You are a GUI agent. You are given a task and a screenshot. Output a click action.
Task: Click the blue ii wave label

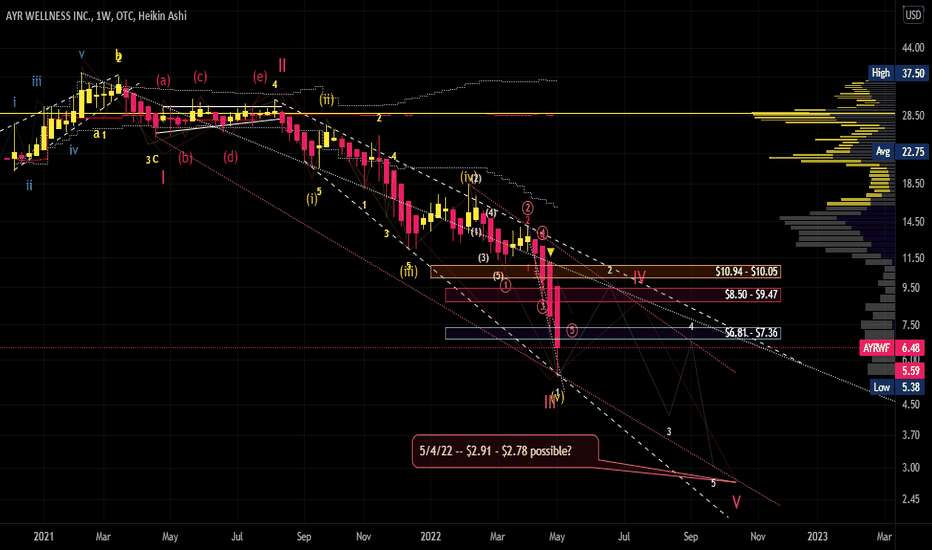29,186
